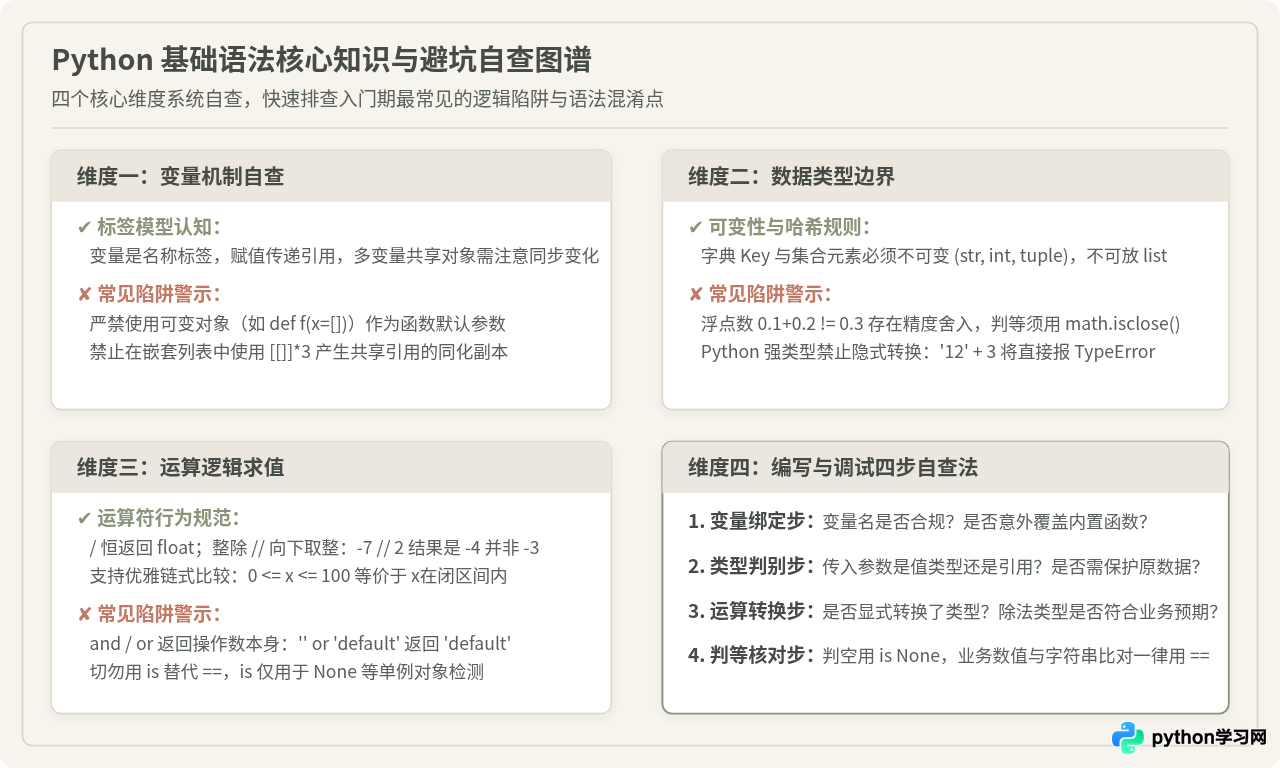The image size is (1280, 768).
Task: Select the line about chained comparison "0 <= x <= 100"
Action: click(299, 576)
